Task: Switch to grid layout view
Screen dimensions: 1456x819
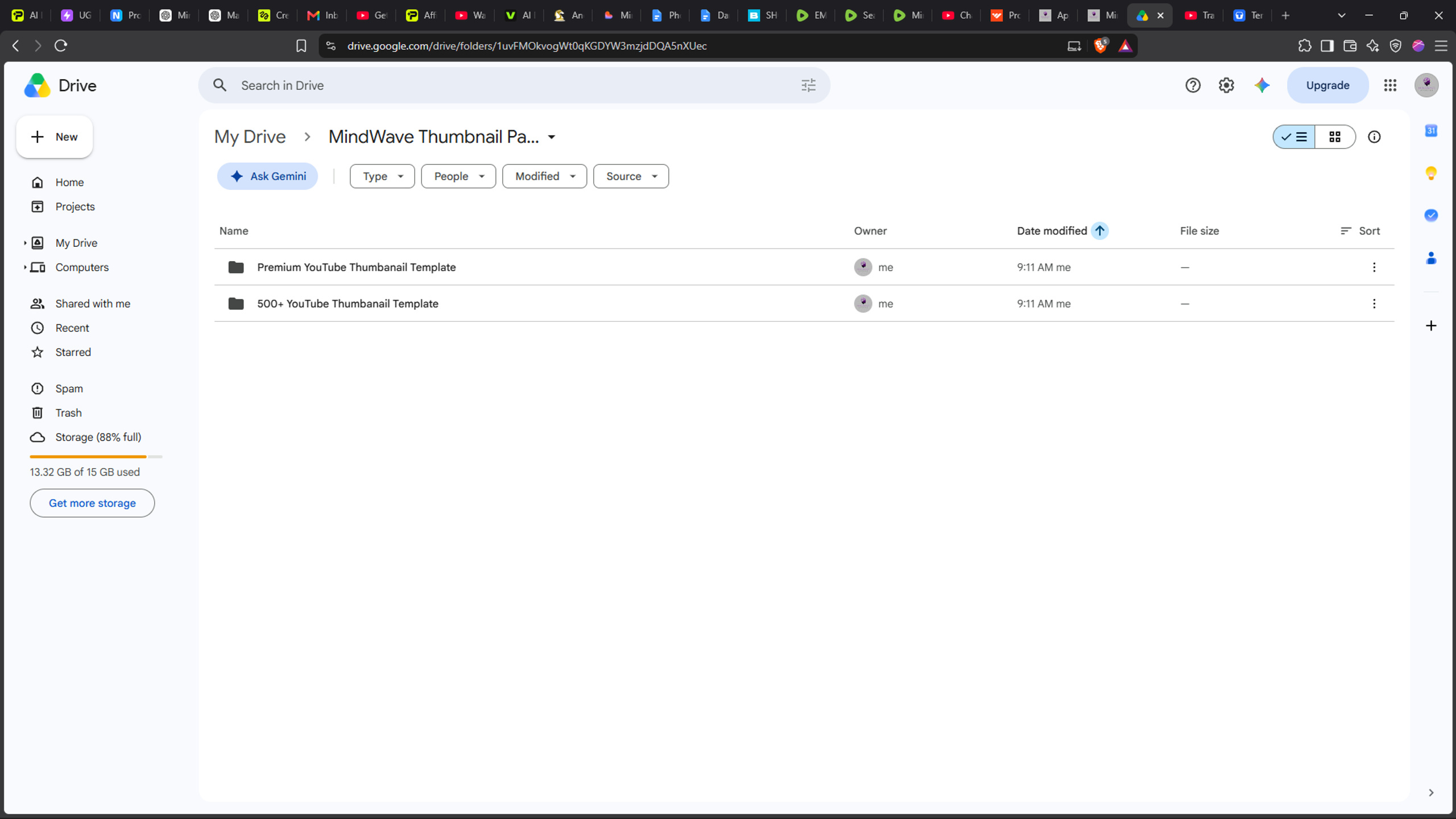Action: coord(1335,137)
